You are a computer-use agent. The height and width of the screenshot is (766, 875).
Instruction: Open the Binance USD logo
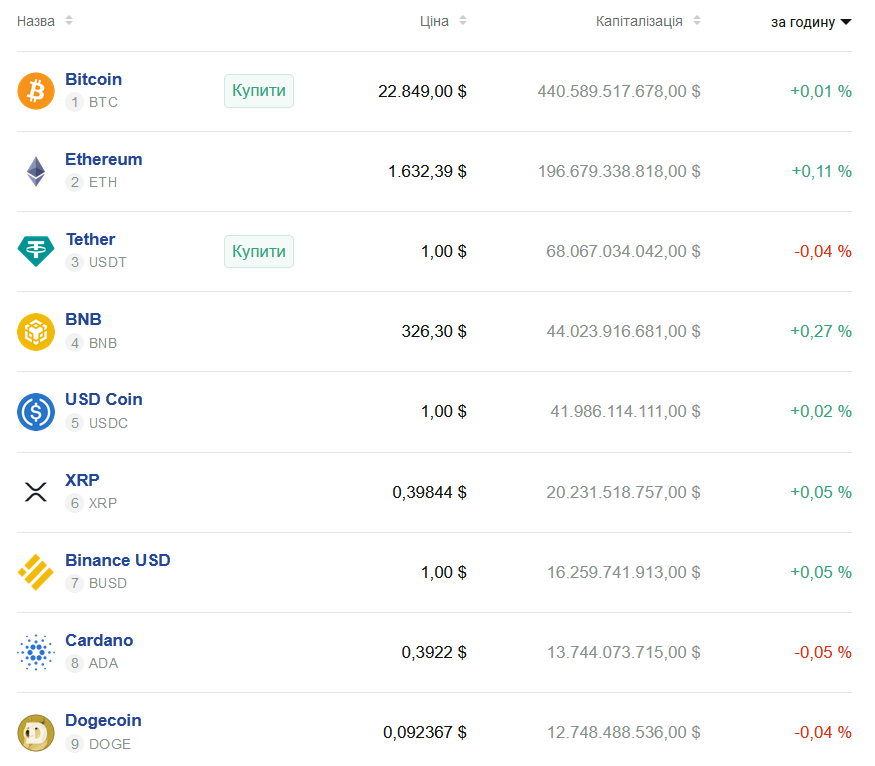pyautogui.click(x=36, y=572)
